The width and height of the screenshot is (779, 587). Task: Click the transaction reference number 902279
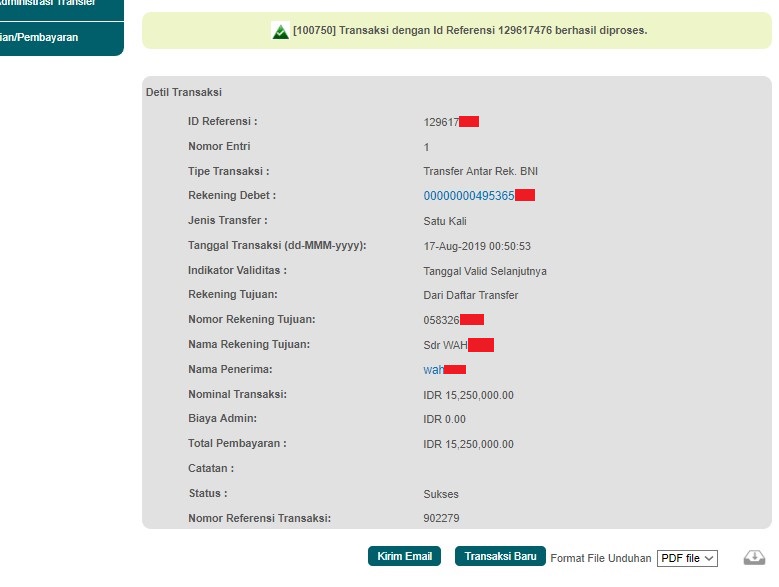[441, 518]
